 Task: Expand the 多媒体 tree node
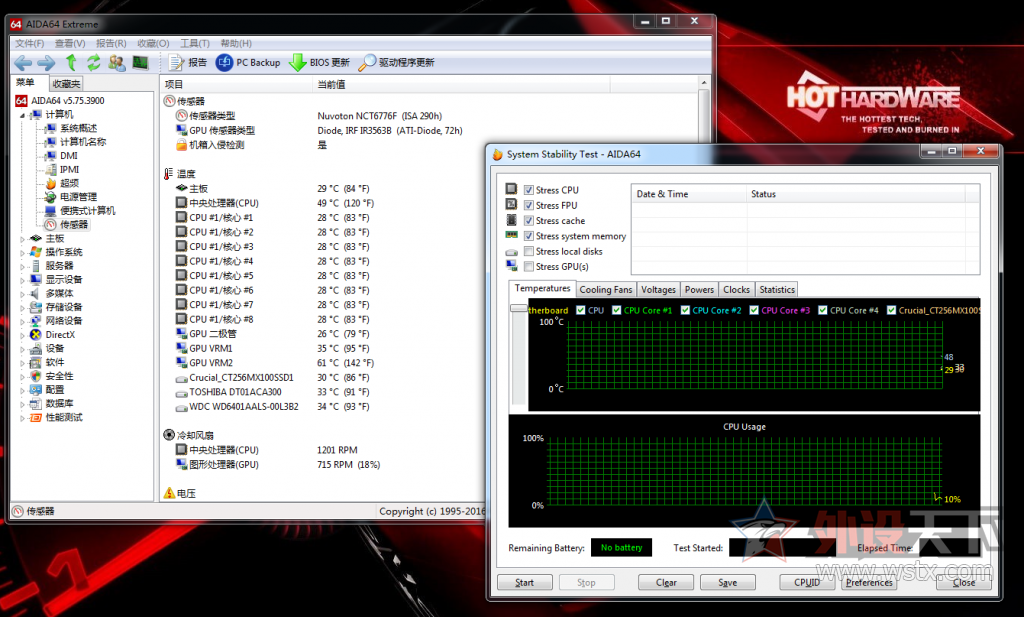[x=22, y=294]
